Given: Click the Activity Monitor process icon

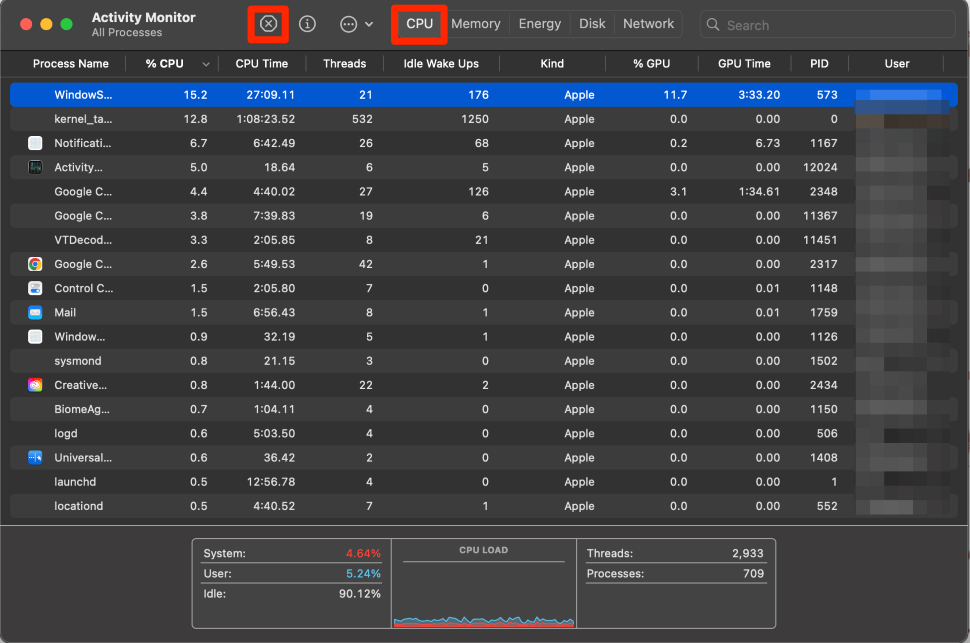Looking at the screenshot, I should (35, 168).
